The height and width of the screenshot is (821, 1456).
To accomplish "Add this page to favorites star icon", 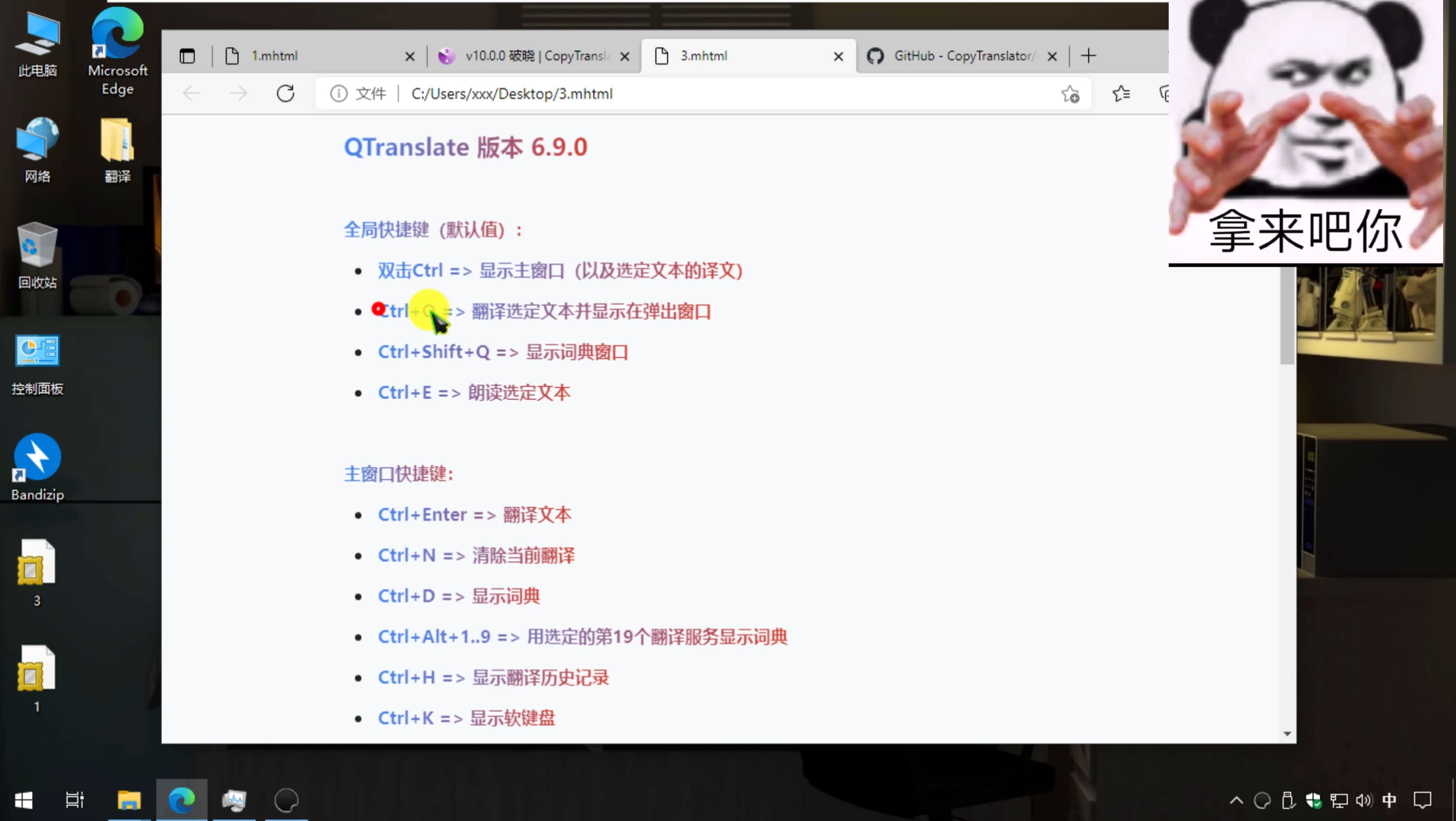I will pos(1070,94).
